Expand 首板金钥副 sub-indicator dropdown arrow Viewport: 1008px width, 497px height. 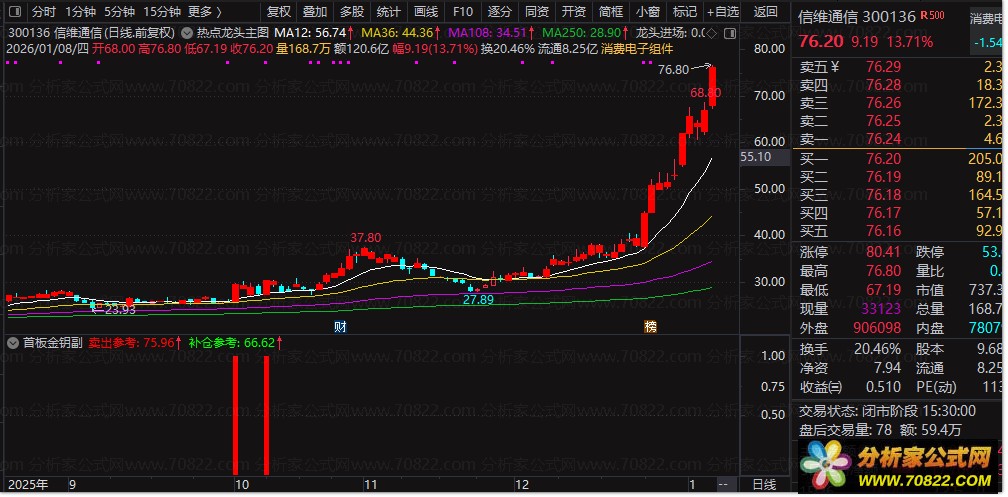[13, 343]
